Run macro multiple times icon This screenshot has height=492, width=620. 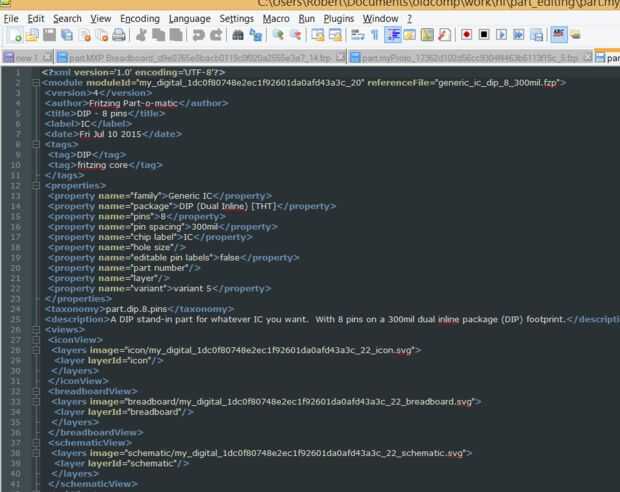click(519, 35)
